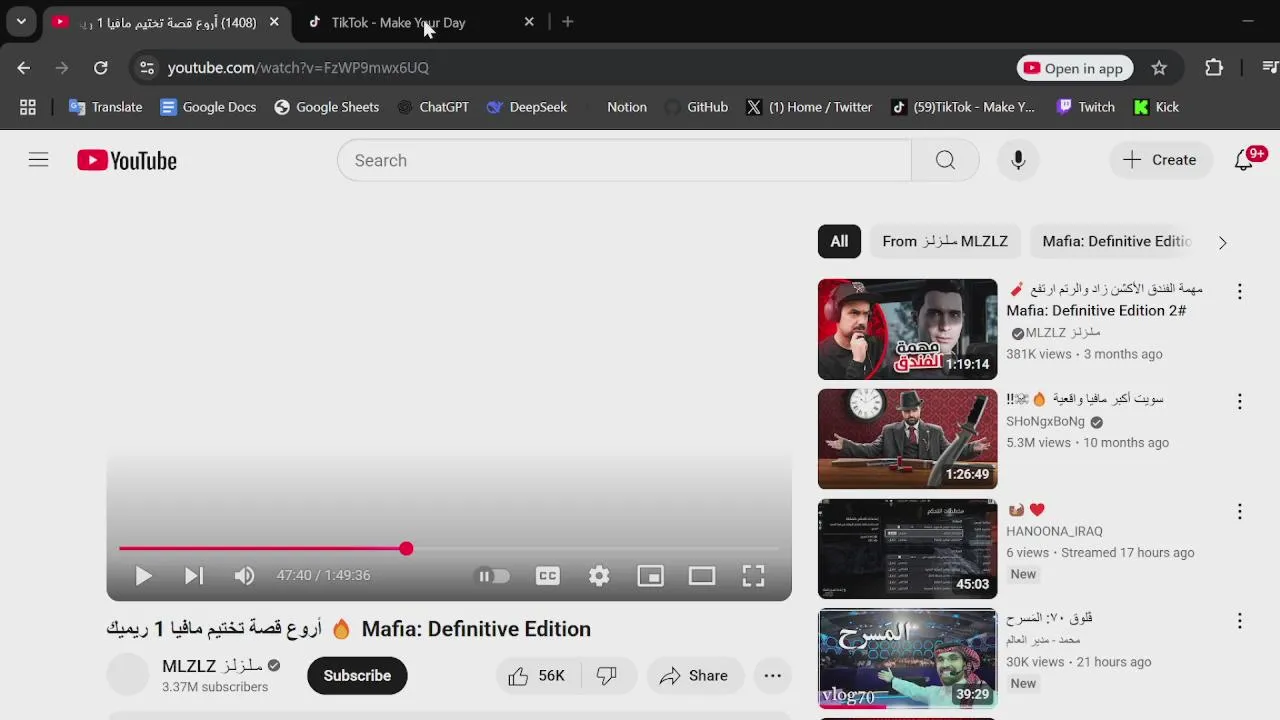Click the HANOONA_IRAQ channel name
The image size is (1280, 720).
1054,531
